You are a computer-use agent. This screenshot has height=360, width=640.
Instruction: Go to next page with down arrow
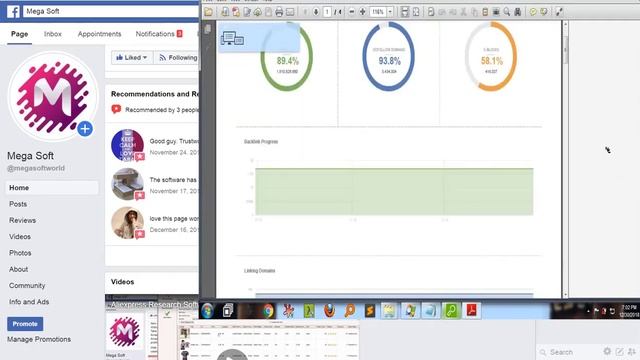point(316,12)
